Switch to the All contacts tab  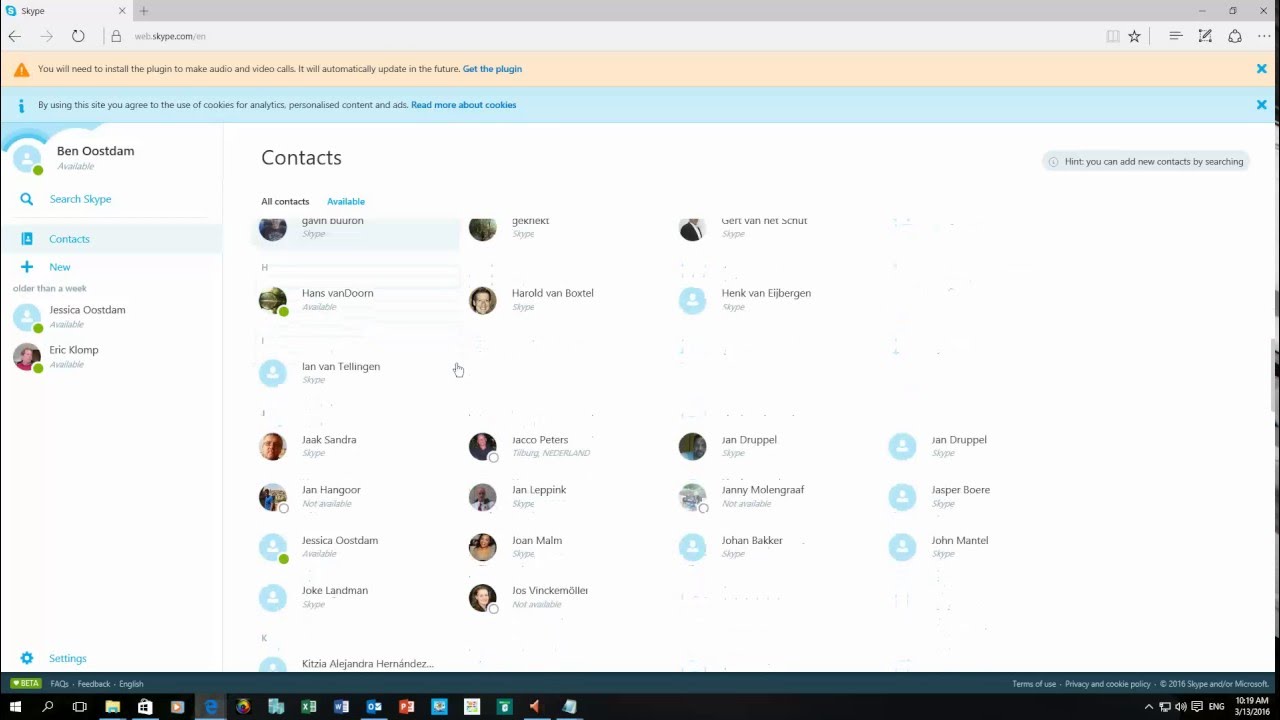click(285, 201)
